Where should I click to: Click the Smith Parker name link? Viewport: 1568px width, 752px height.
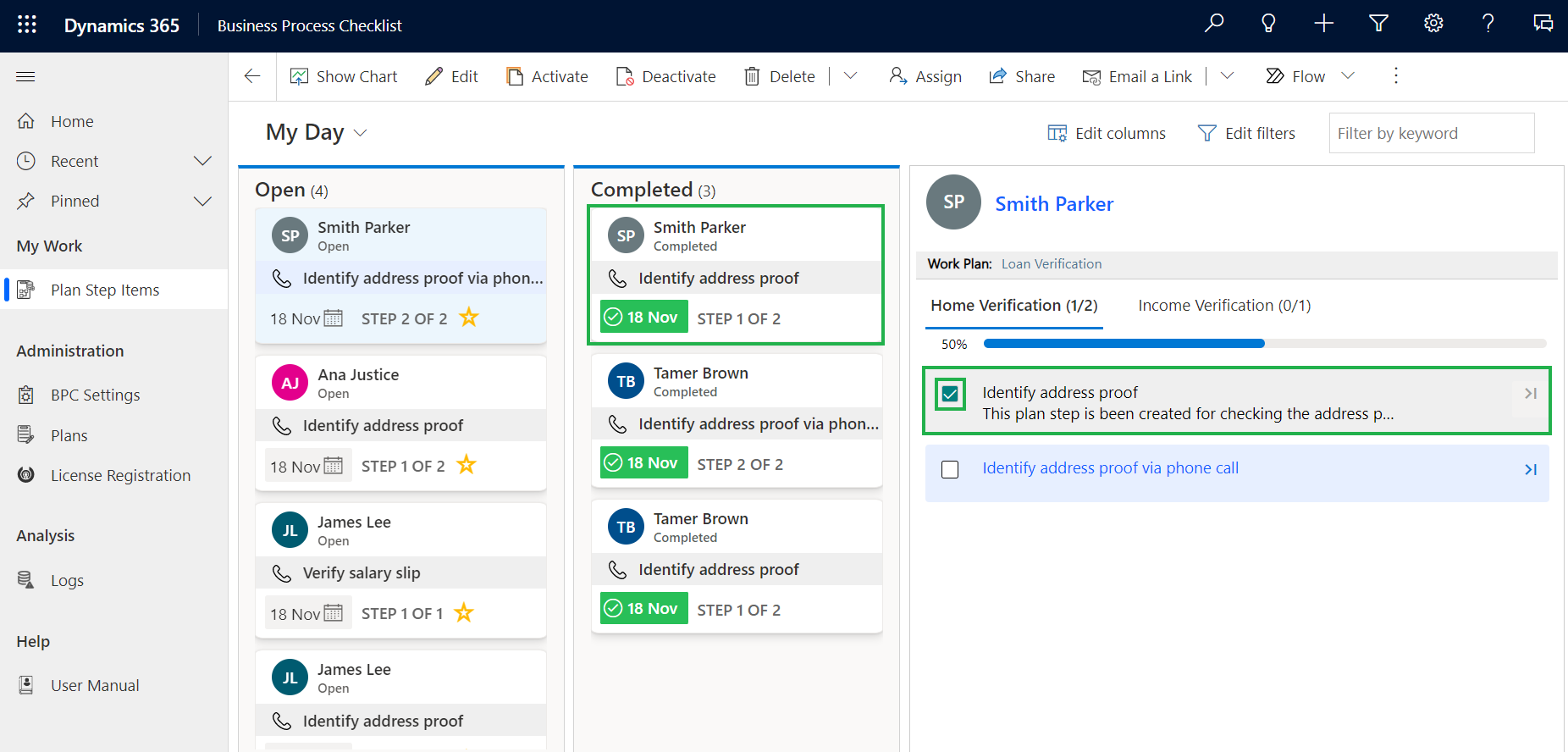(x=1054, y=204)
